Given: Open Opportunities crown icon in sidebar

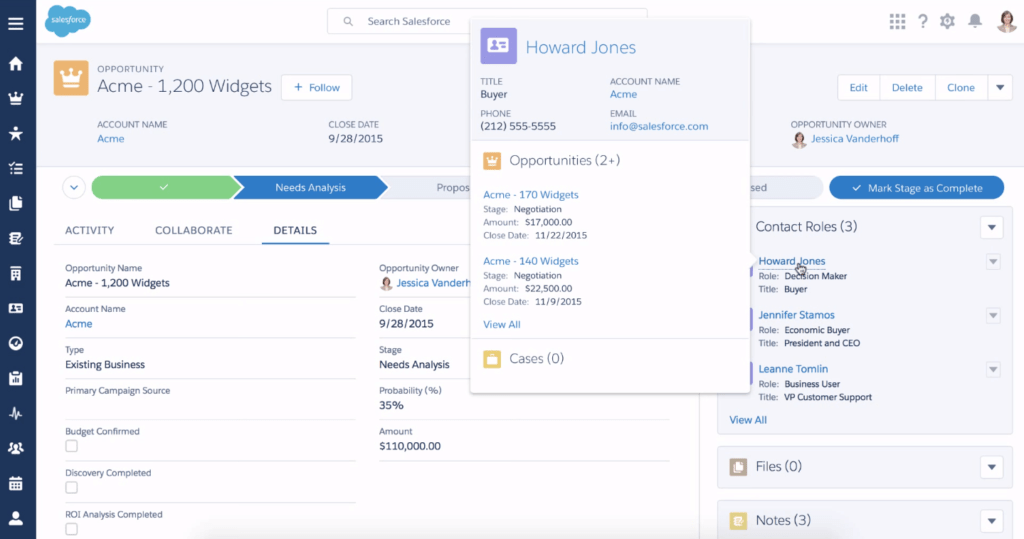Looking at the screenshot, I should coord(16,99).
